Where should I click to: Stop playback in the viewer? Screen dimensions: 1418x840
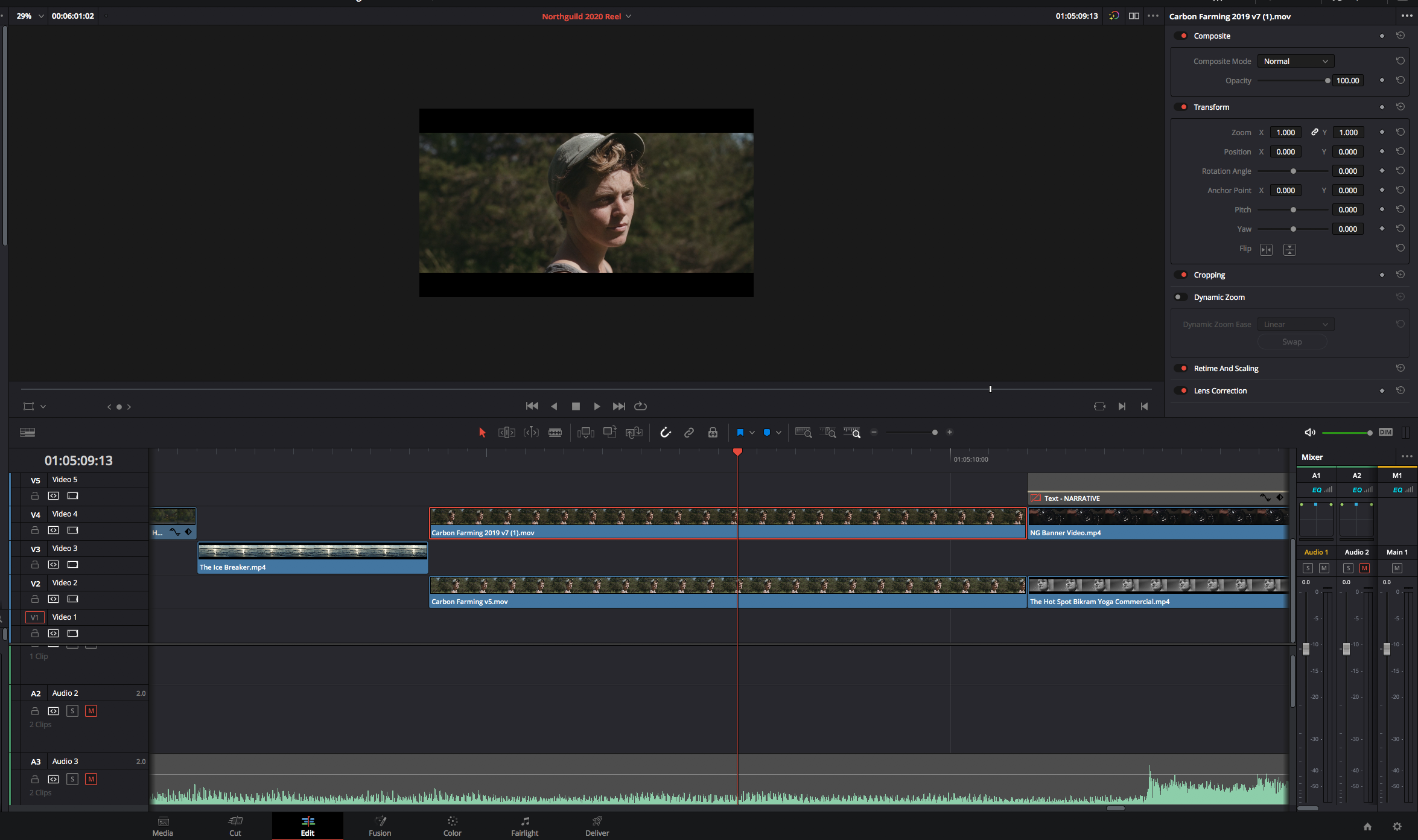click(576, 406)
